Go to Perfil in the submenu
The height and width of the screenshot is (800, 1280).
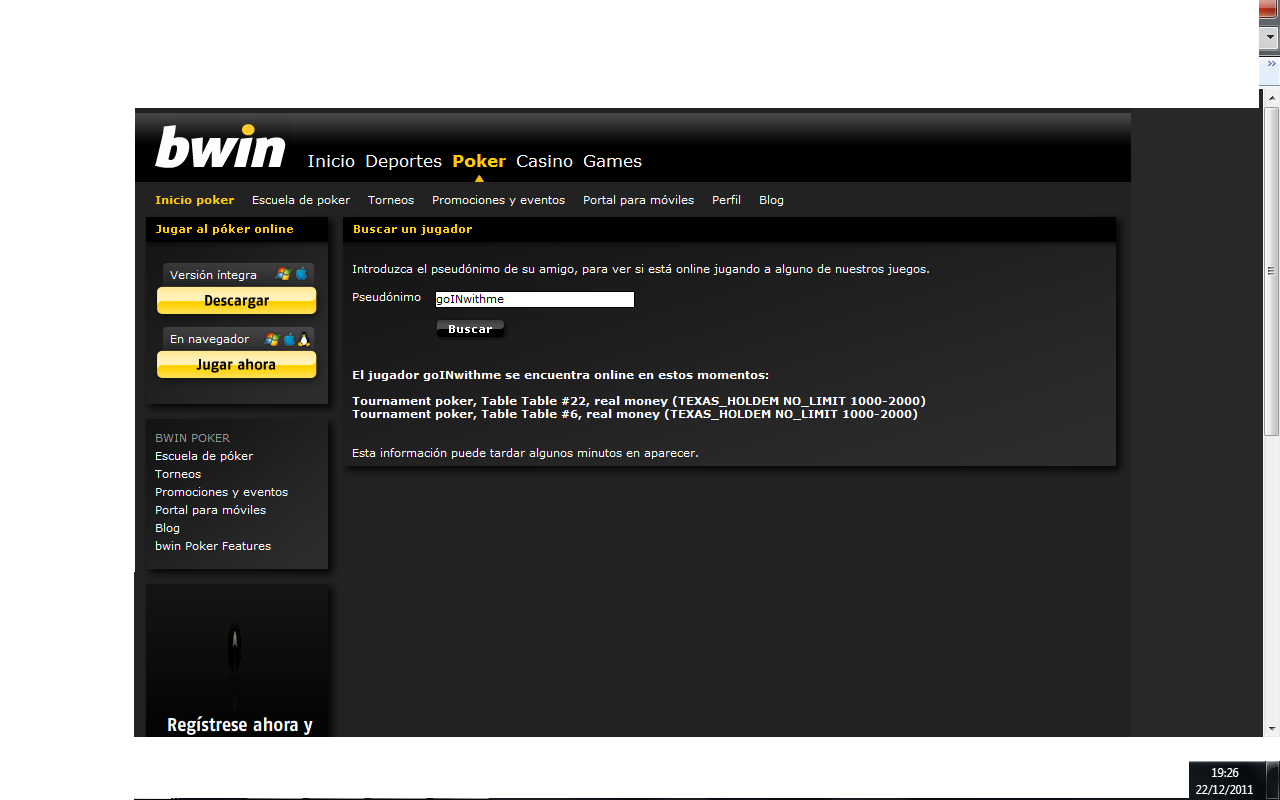(726, 200)
